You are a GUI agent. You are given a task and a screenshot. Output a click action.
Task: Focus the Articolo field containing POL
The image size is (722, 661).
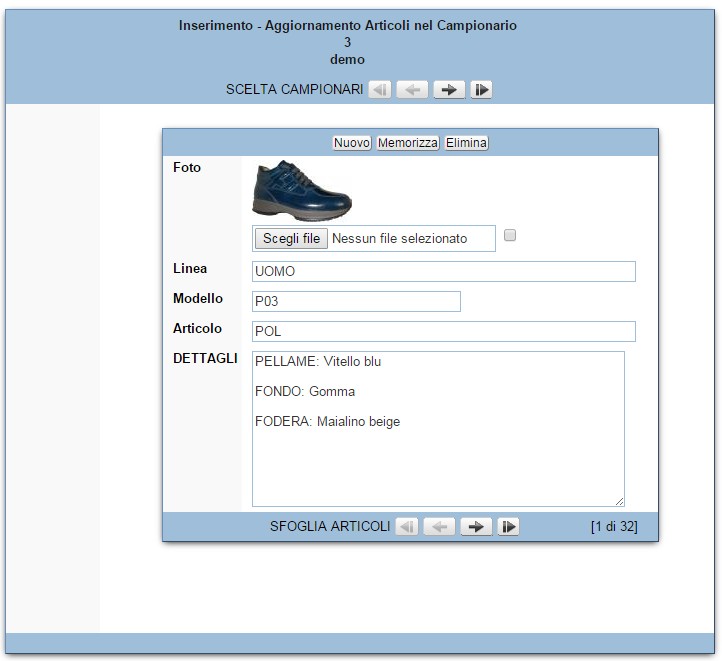(444, 331)
